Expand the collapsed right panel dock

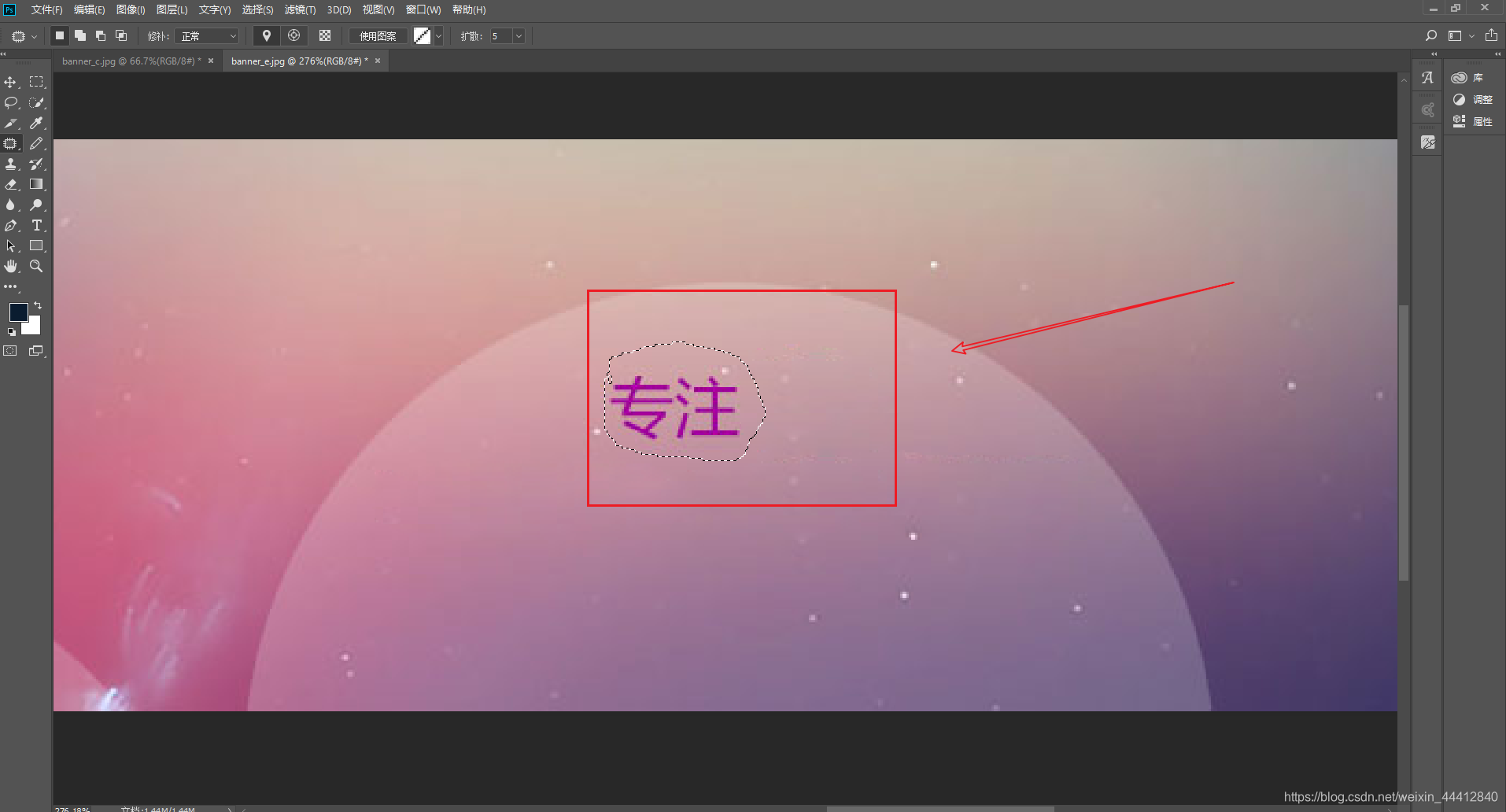(1497, 54)
